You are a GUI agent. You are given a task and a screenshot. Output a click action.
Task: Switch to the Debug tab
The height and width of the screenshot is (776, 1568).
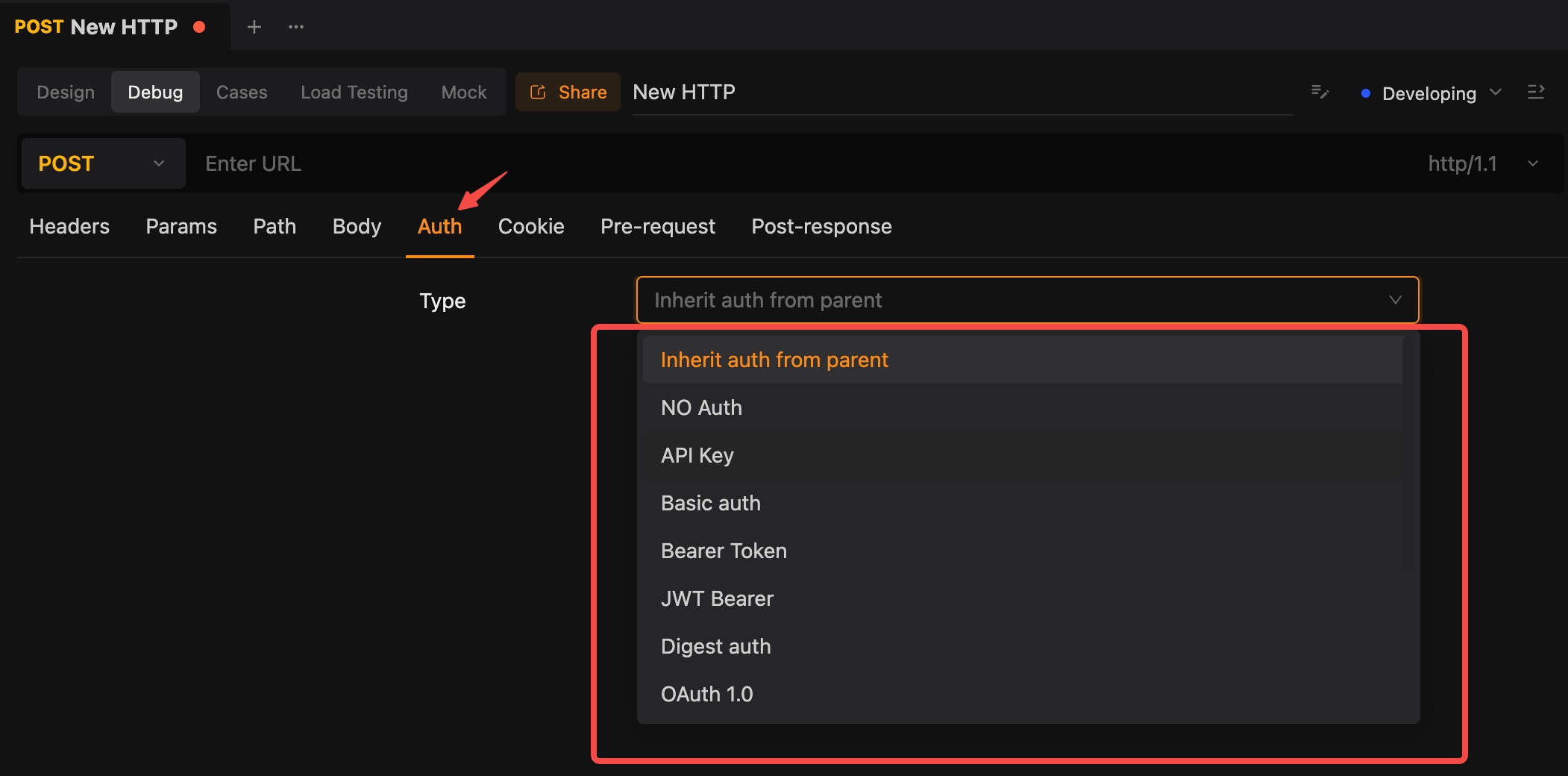[155, 92]
